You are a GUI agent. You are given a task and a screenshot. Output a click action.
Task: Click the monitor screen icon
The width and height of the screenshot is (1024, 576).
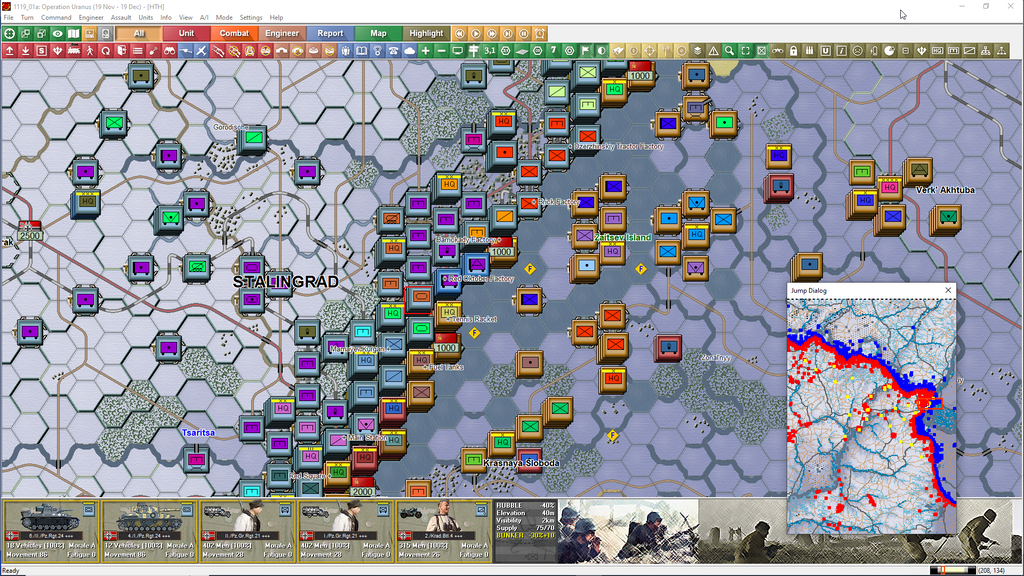458,50
